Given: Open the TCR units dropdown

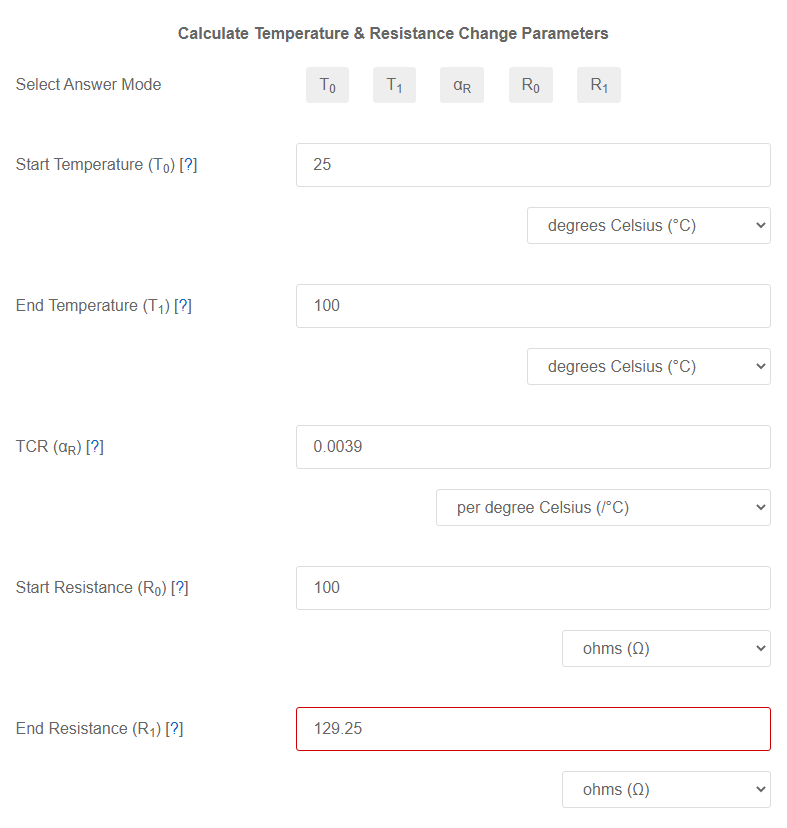Looking at the screenshot, I should (602, 507).
